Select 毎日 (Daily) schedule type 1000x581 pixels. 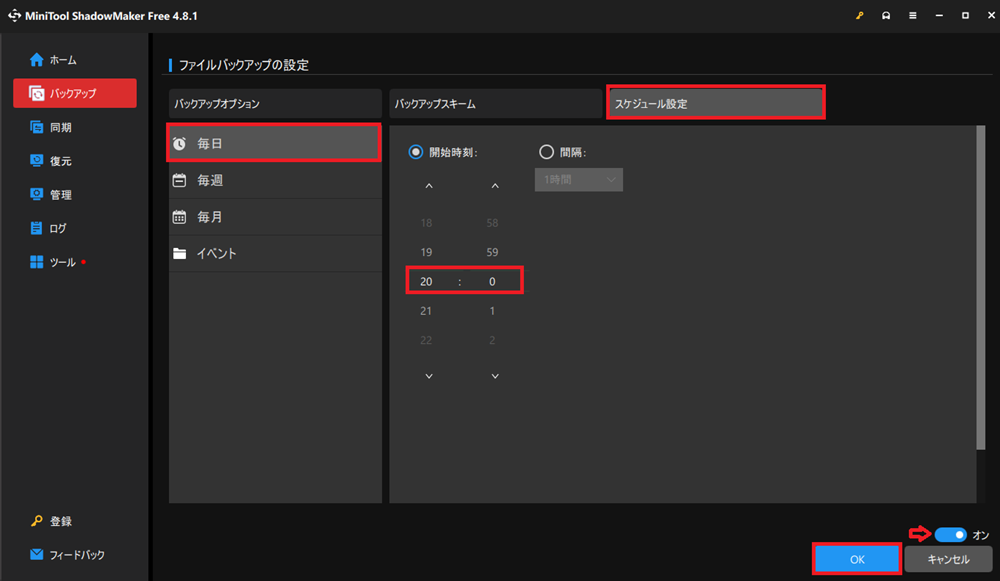coord(275,143)
